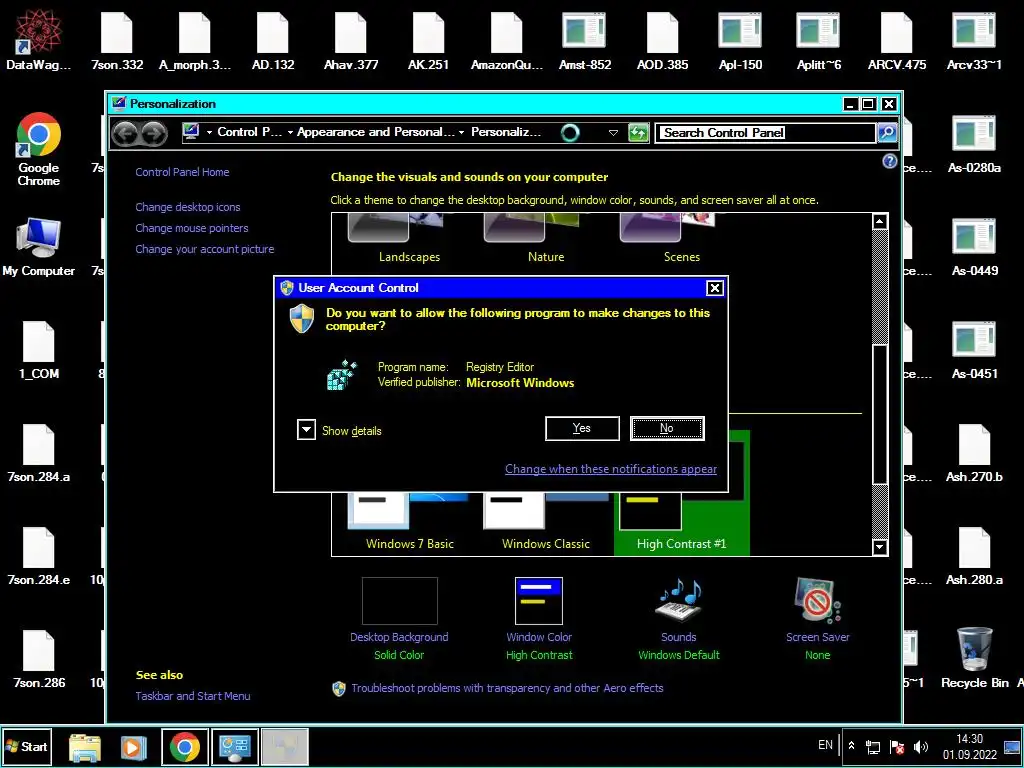Click the volume speaker tray icon
Image resolution: width=1024 pixels, height=768 pixels.
tap(921, 746)
